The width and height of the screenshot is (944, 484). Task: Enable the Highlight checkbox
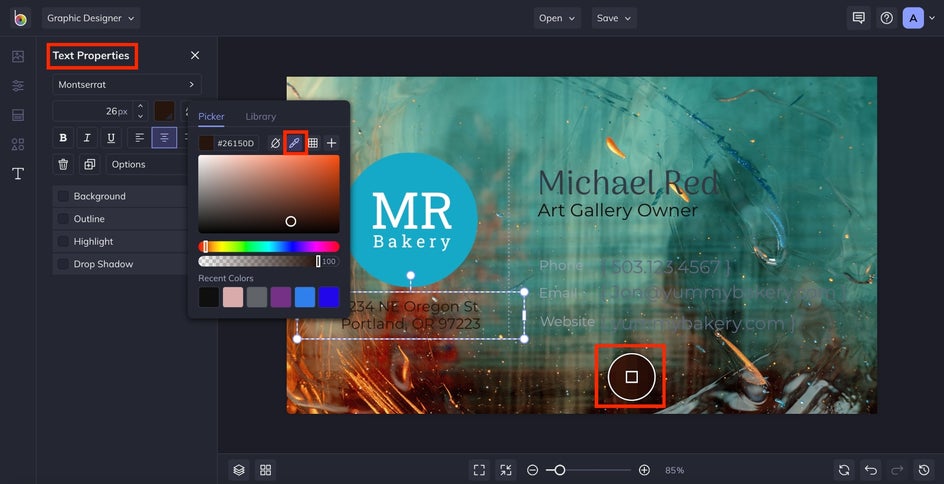point(63,241)
